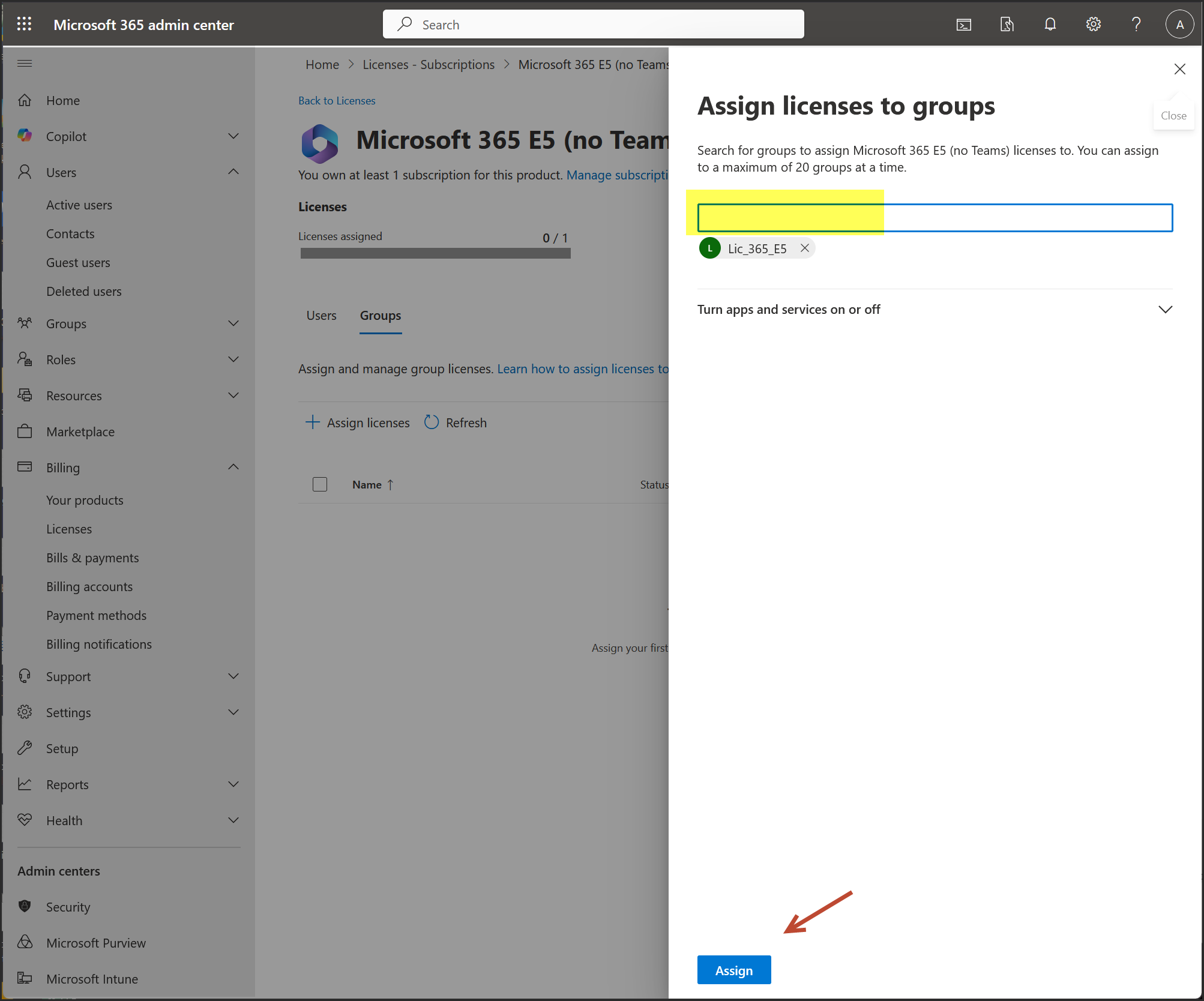The height and width of the screenshot is (1001, 1204).
Task: Open the notifications bell icon
Action: click(1050, 24)
